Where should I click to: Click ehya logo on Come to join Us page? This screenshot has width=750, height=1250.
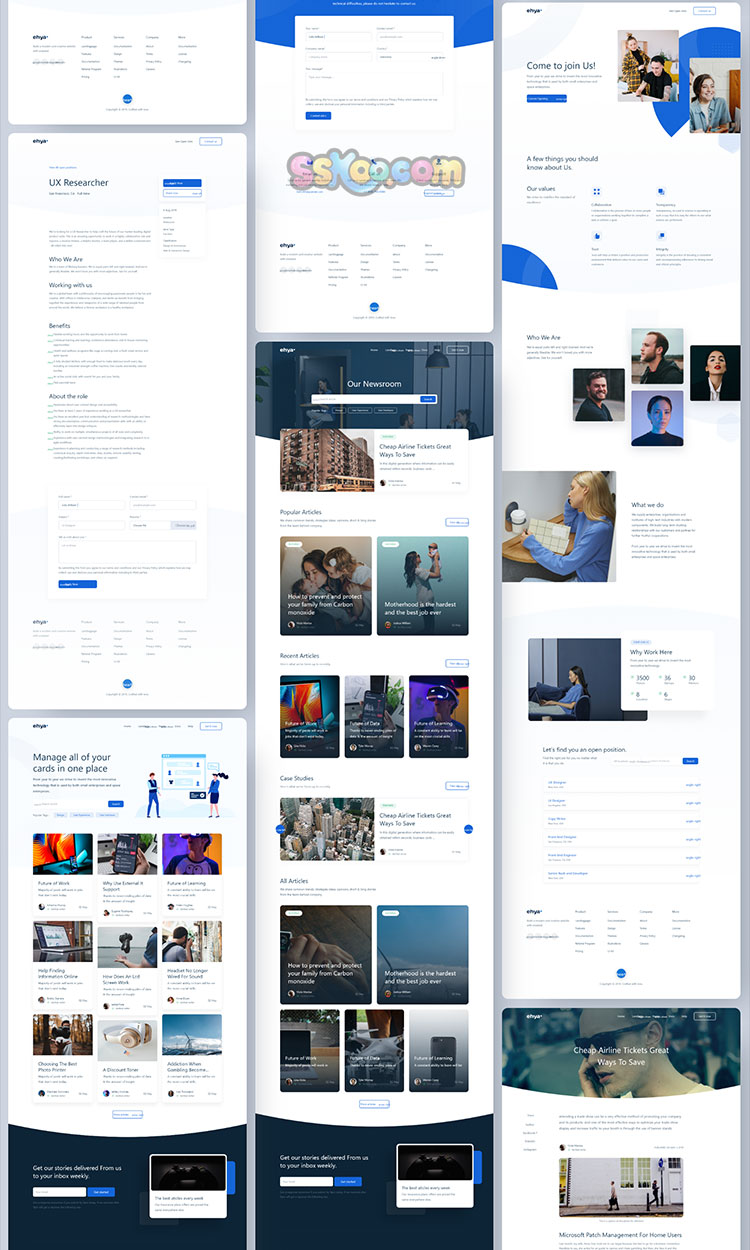[535, 11]
